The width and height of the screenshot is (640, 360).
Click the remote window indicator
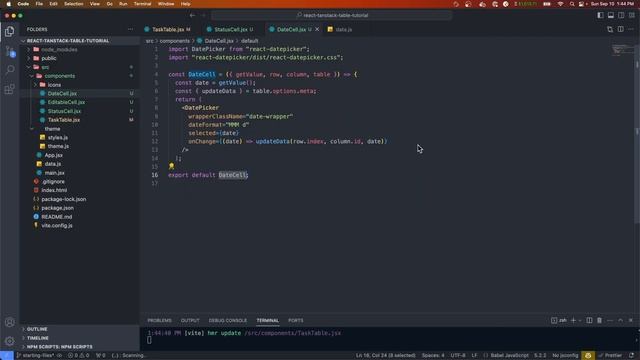(x=7, y=356)
